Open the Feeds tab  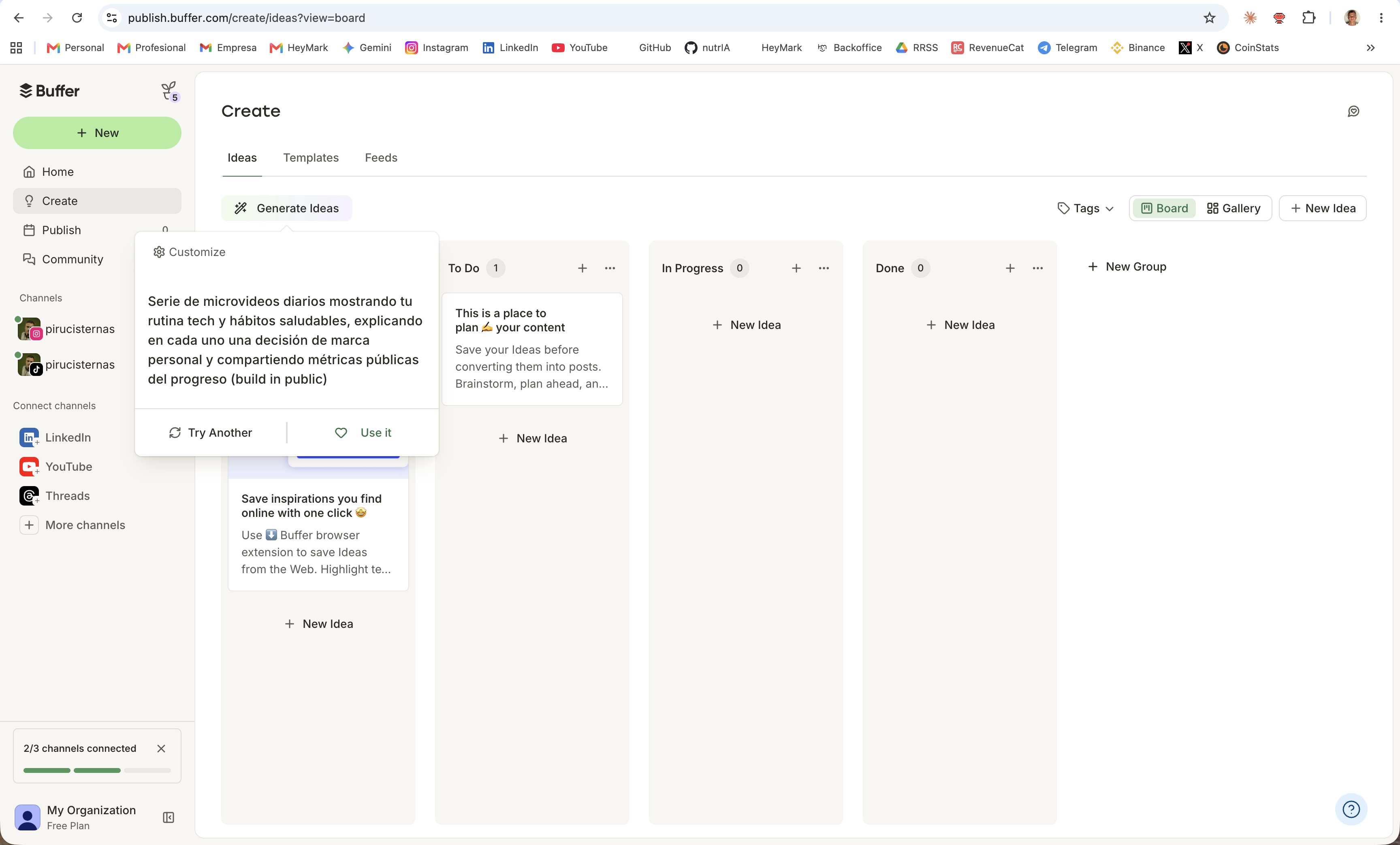[381, 158]
